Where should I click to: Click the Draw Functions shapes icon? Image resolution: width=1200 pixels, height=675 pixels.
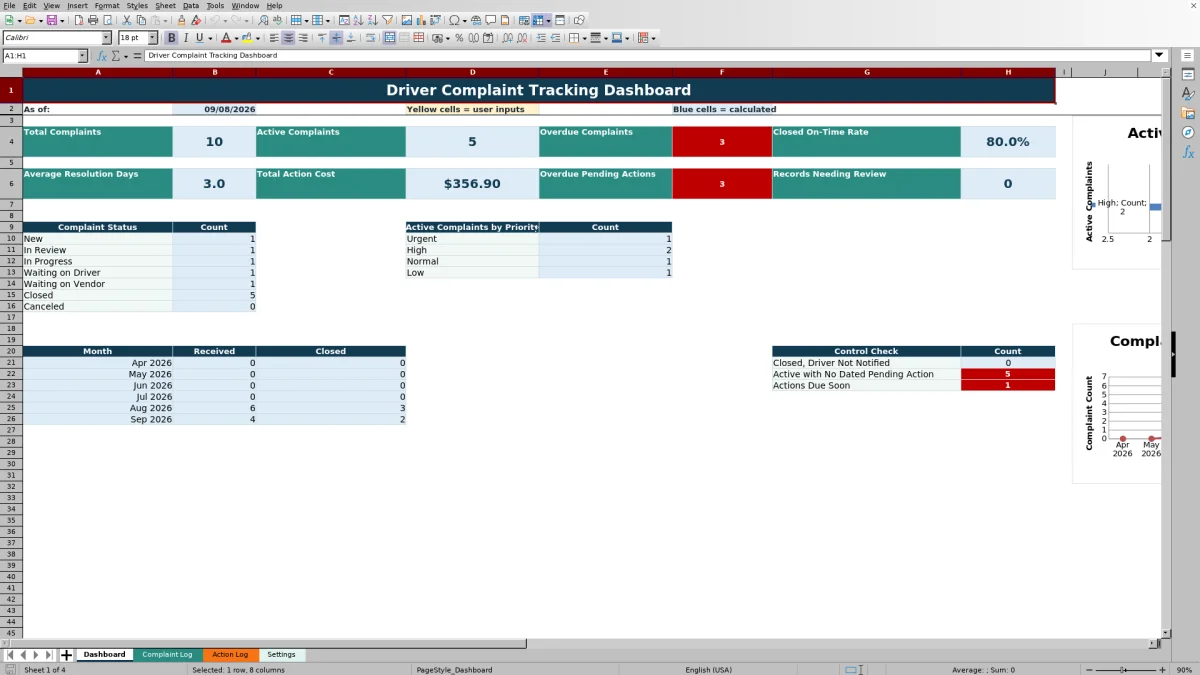[579, 20]
